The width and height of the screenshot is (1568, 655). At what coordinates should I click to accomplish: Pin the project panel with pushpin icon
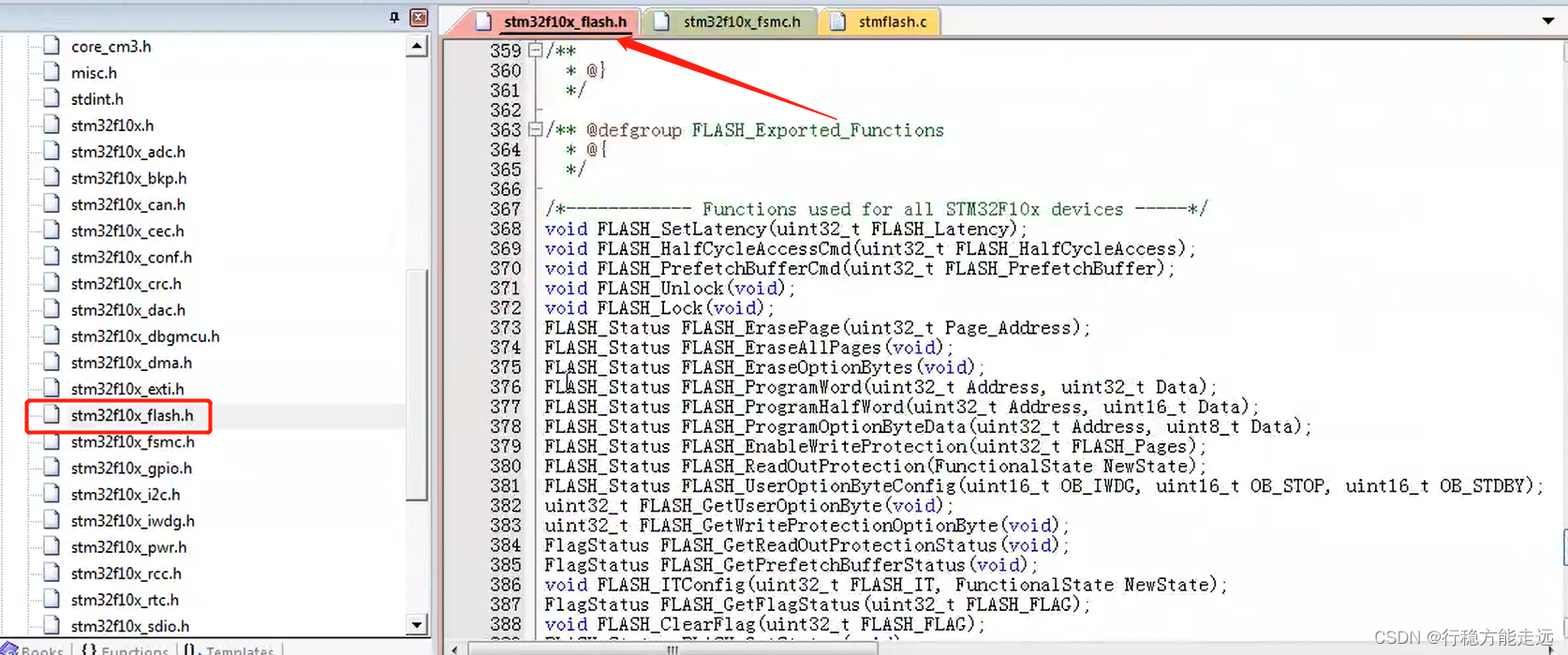[x=394, y=17]
